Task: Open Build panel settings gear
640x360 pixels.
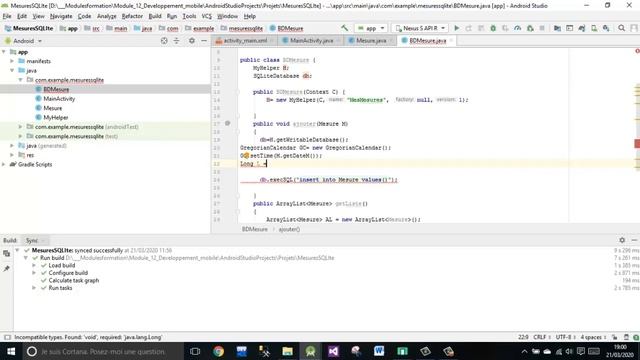Action: (622, 240)
